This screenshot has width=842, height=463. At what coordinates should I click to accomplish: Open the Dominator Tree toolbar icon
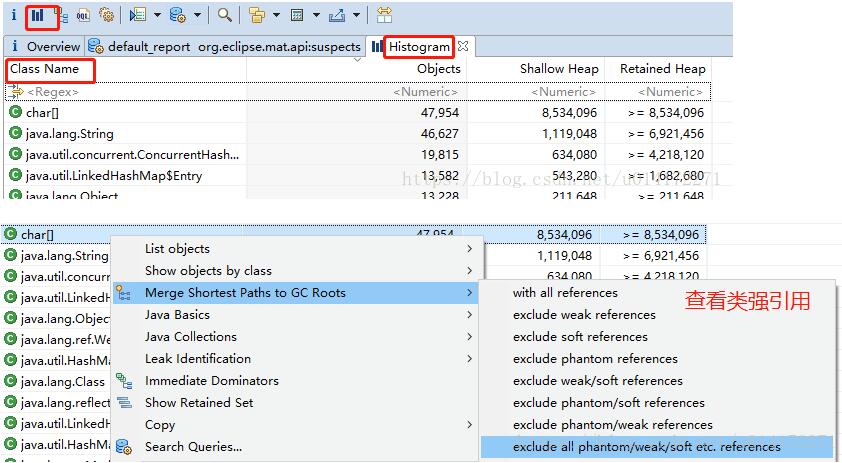tap(61, 15)
